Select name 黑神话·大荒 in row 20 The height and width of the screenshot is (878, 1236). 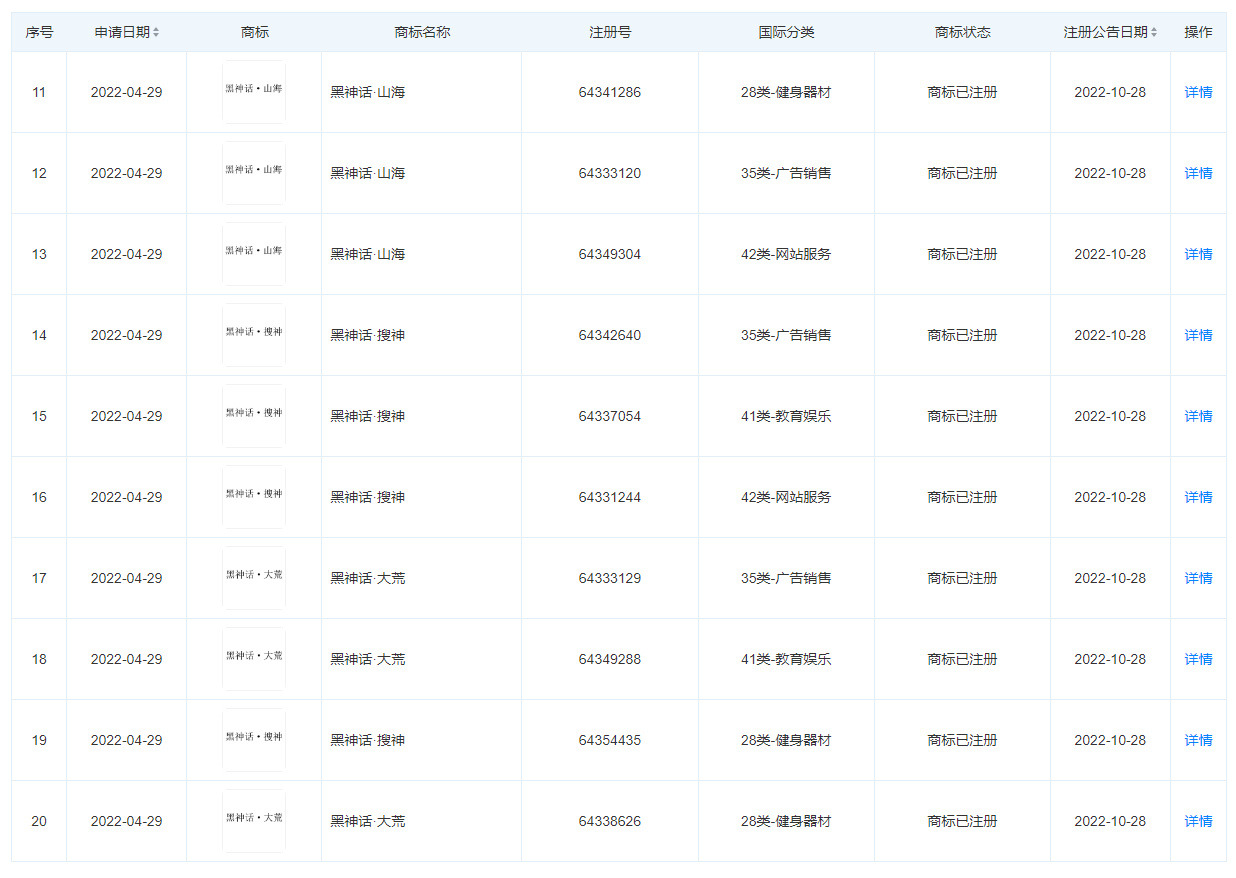pyautogui.click(x=368, y=821)
